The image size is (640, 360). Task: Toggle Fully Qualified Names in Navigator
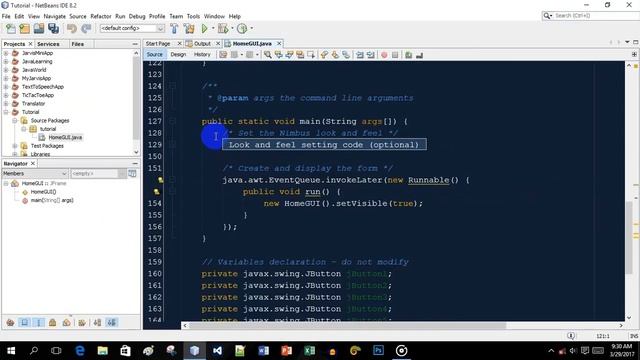82,322
